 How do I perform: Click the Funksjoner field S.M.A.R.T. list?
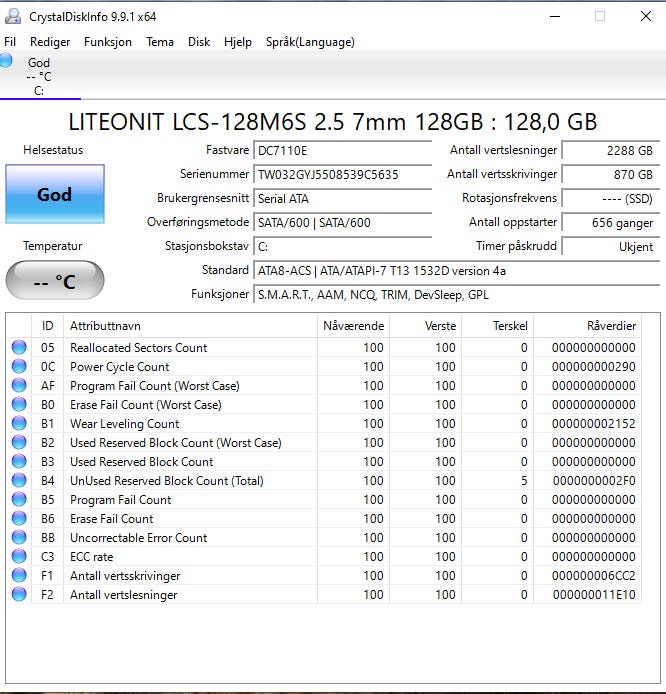pos(457,294)
